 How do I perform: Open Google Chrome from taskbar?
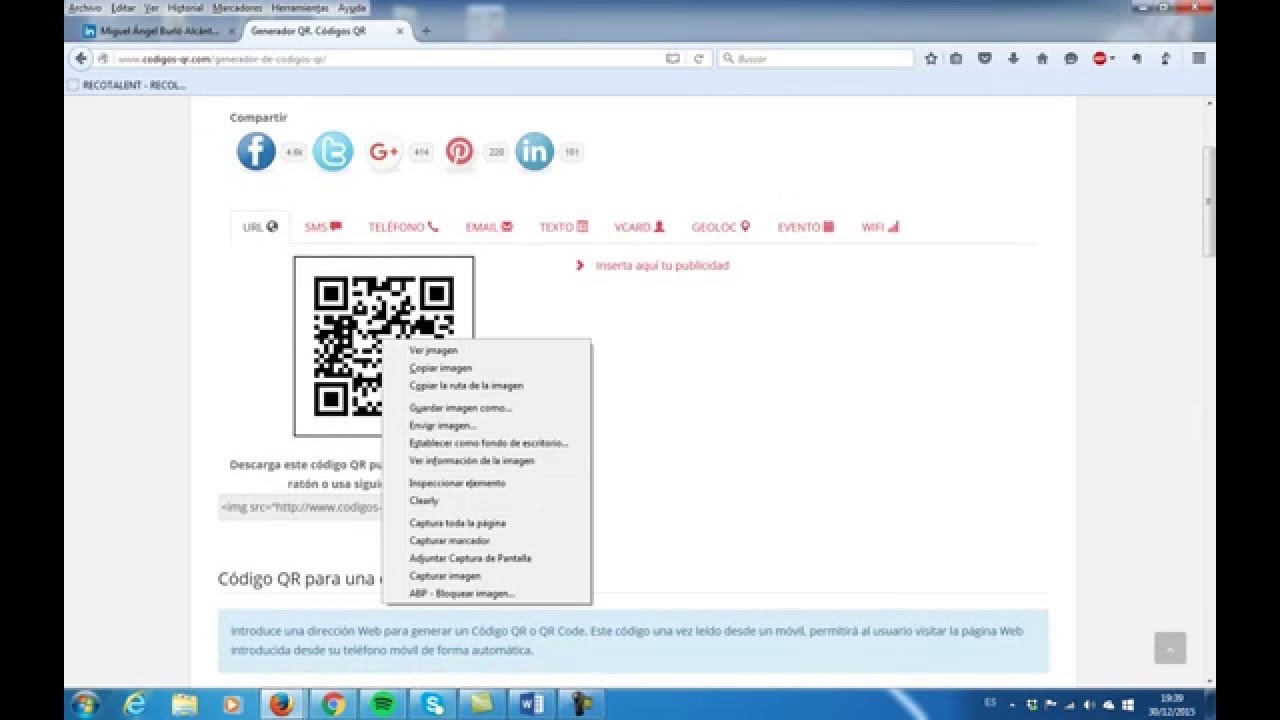(334, 704)
